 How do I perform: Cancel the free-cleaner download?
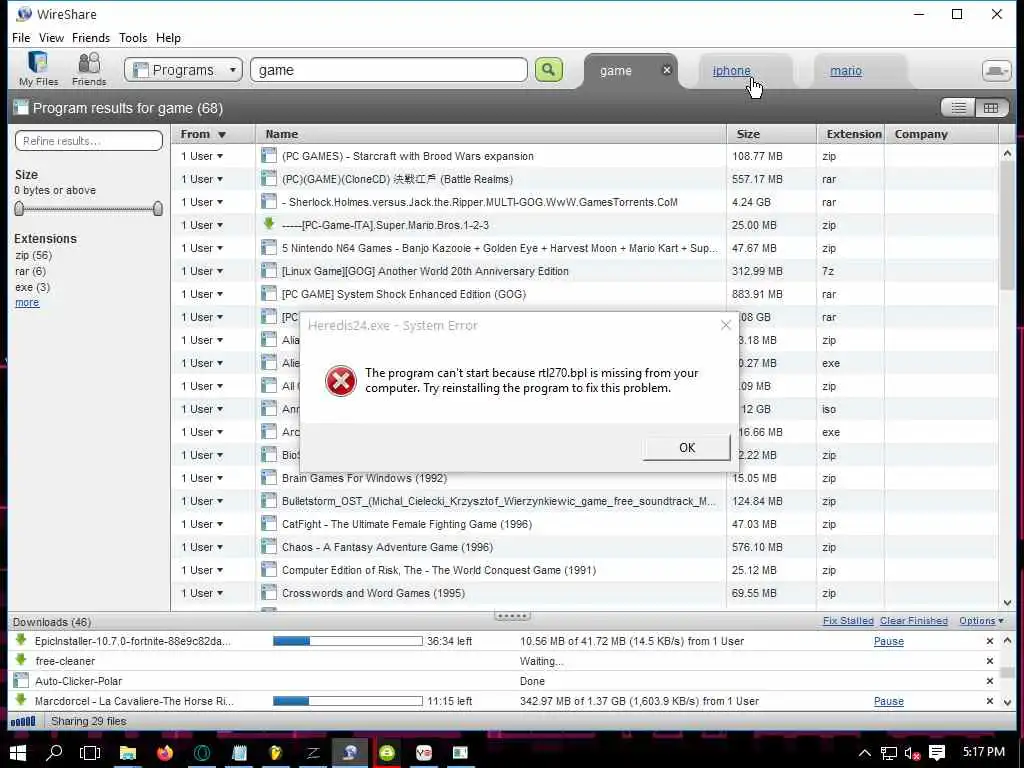pos(989,662)
